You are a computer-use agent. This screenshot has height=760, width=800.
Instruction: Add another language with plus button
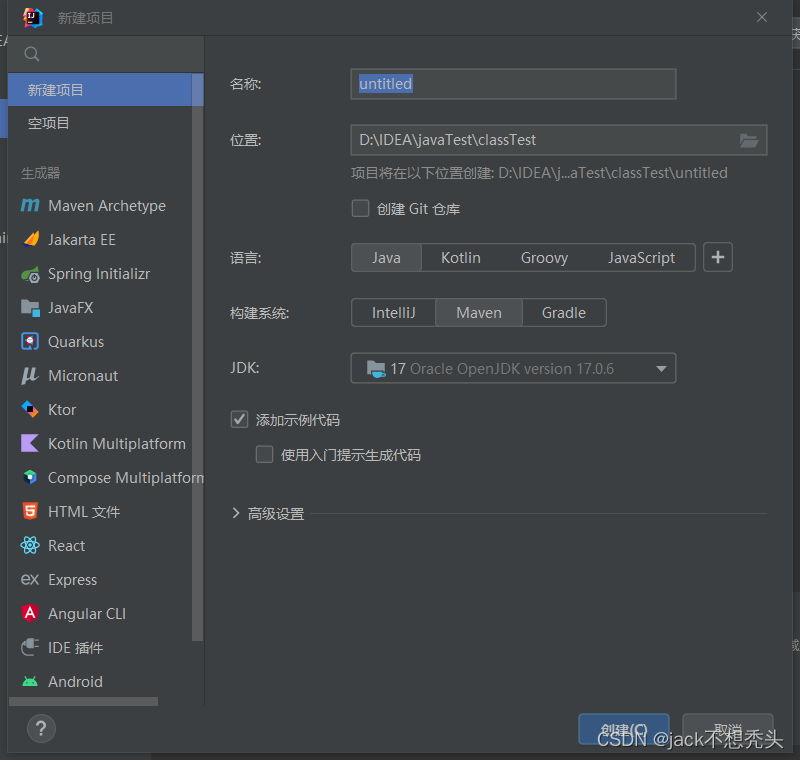pyautogui.click(x=718, y=257)
